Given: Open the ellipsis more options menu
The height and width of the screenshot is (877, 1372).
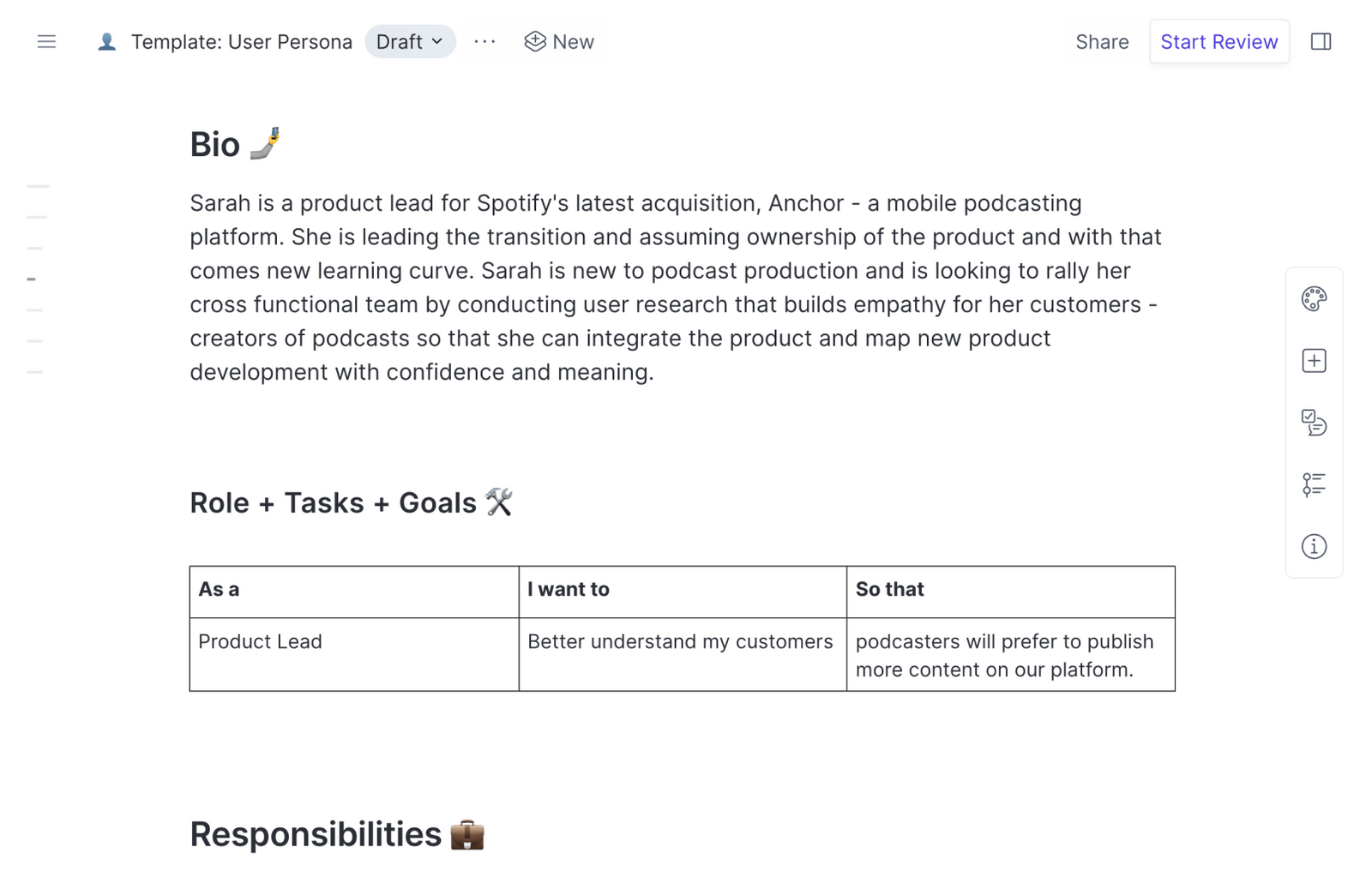Looking at the screenshot, I should tap(485, 41).
